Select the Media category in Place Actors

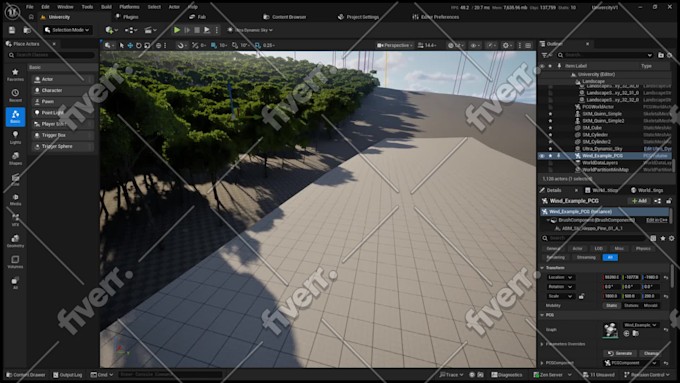pyautogui.click(x=15, y=200)
